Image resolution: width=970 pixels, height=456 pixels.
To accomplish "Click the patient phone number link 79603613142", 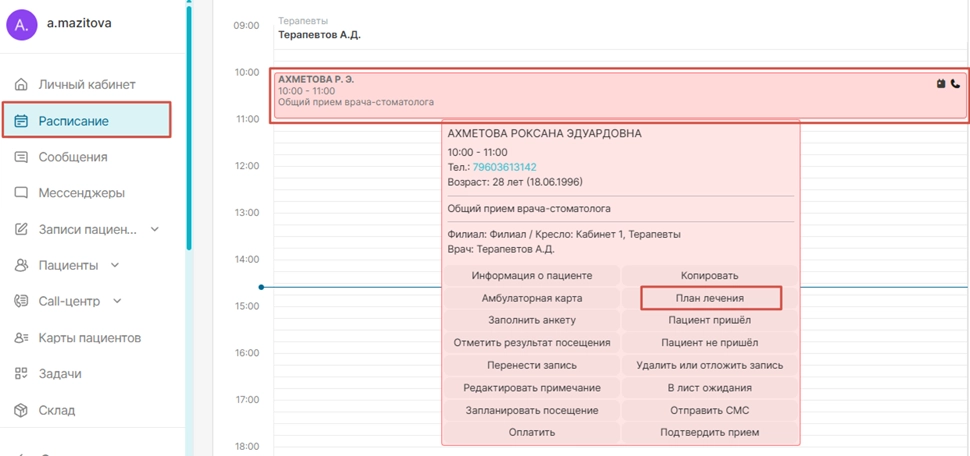I will point(504,167).
